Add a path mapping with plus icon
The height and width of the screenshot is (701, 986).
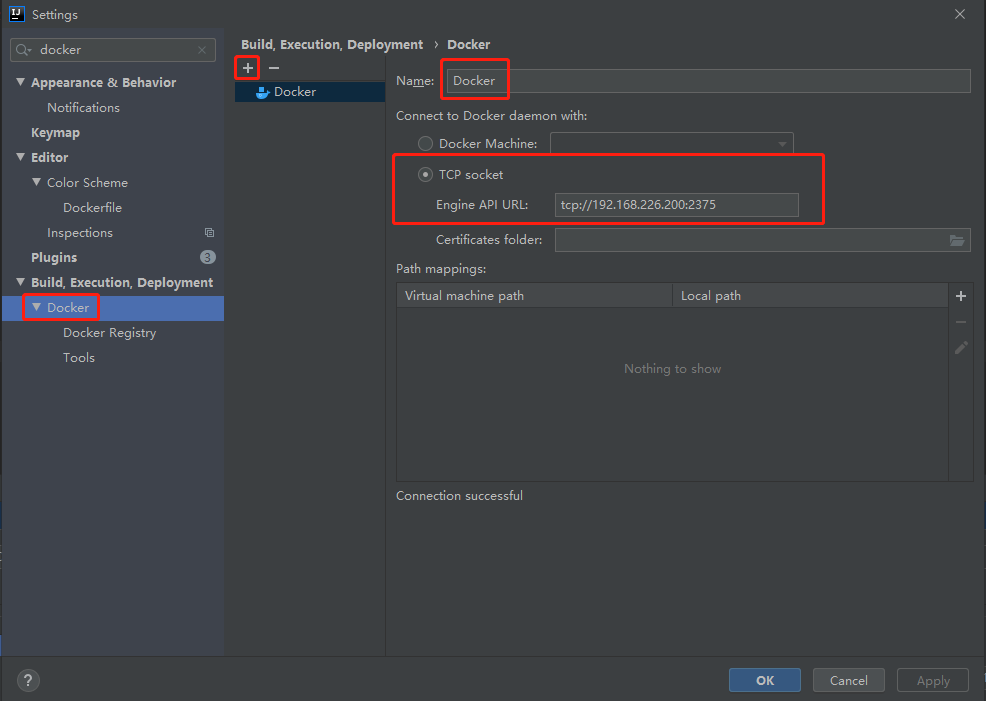961,296
